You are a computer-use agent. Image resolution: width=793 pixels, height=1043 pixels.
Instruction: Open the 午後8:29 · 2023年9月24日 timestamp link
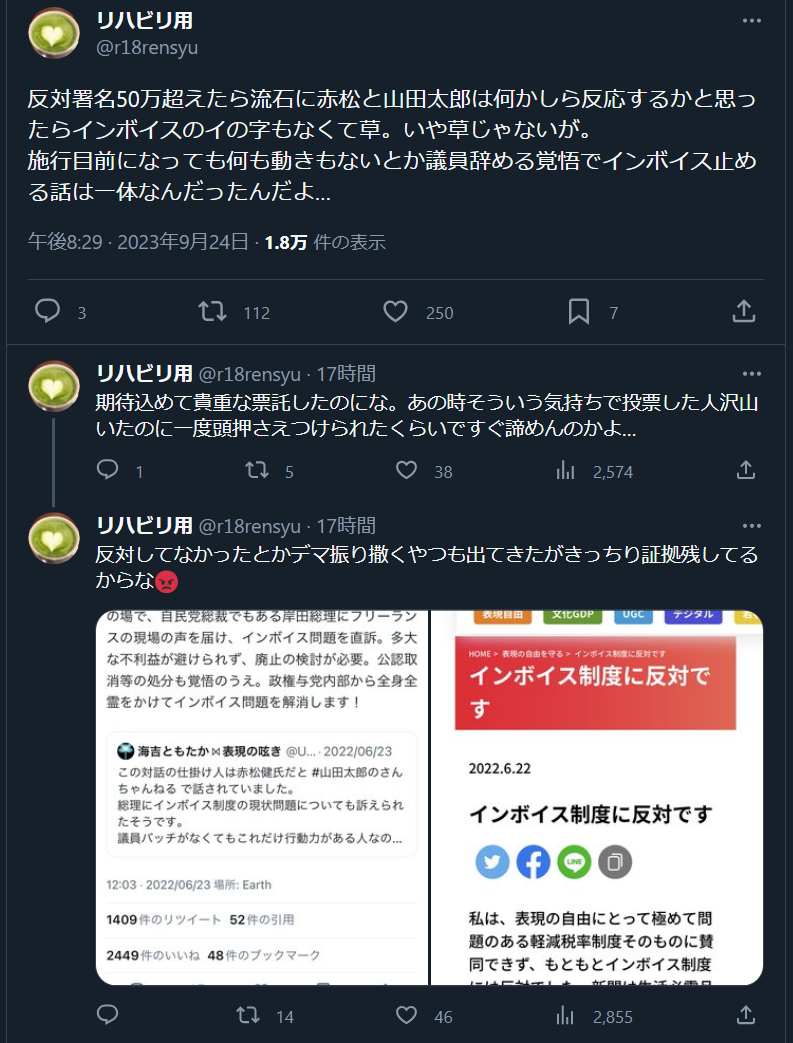coord(138,241)
